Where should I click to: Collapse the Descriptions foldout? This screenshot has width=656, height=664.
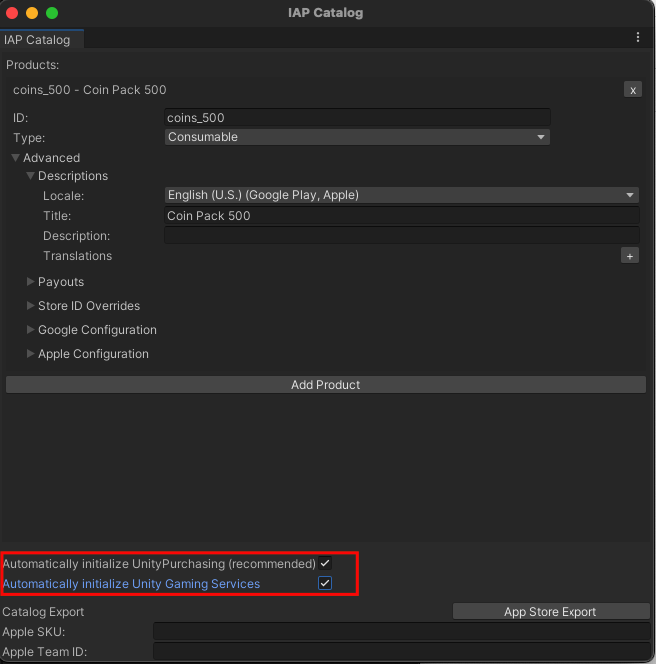[x=31, y=176]
